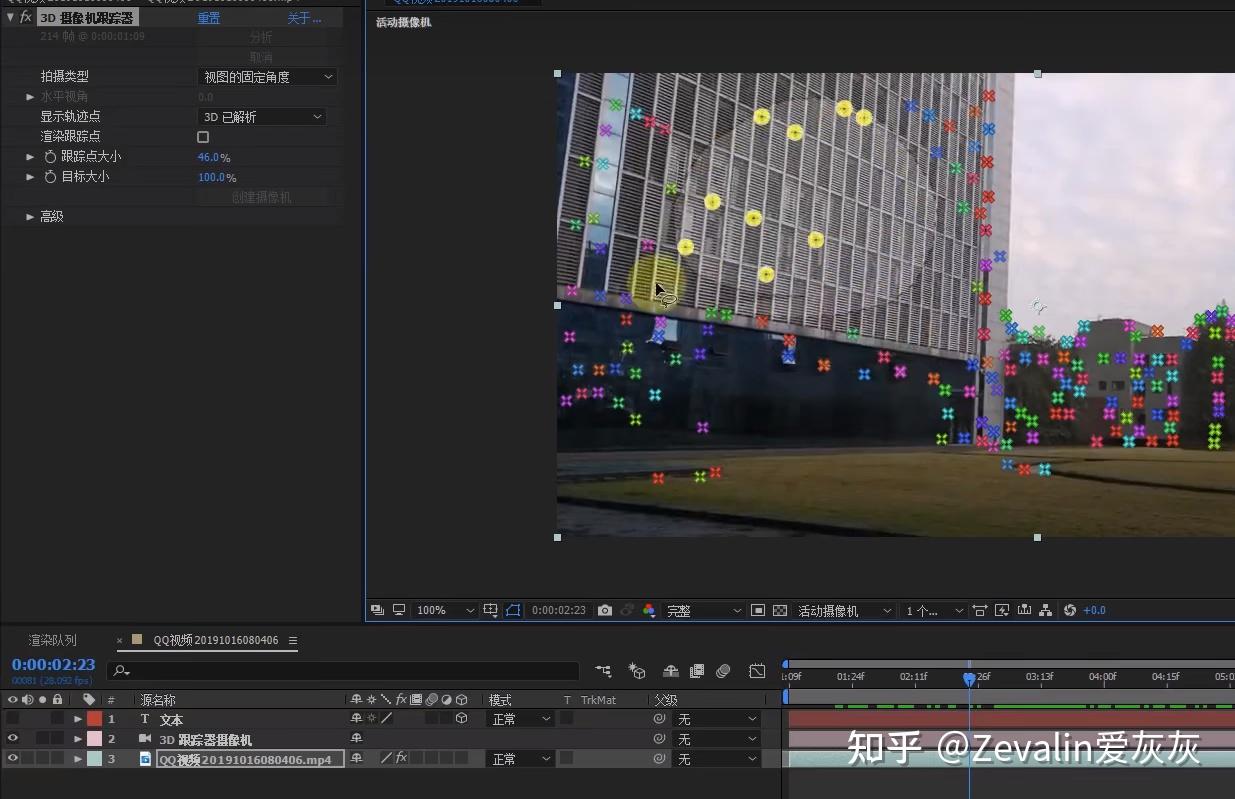Click the reset exposure icon
This screenshot has height=799, width=1235.
coord(1070,610)
